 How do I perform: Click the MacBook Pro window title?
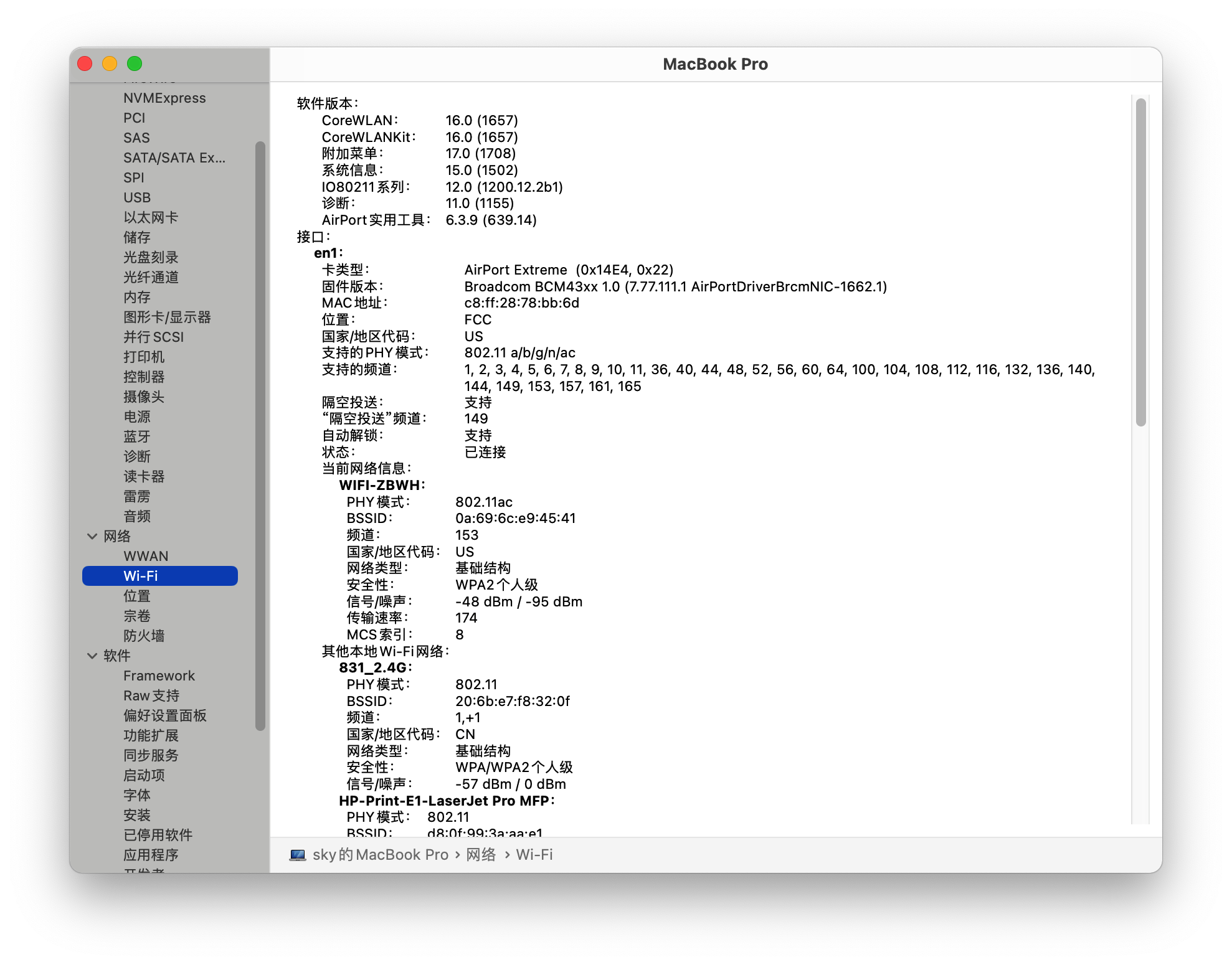pyautogui.click(x=715, y=64)
